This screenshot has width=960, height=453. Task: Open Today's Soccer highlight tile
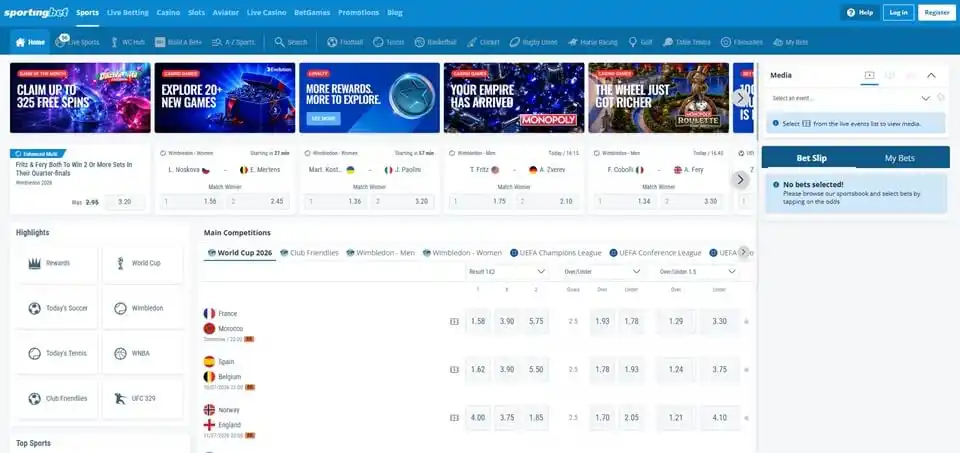(56, 309)
